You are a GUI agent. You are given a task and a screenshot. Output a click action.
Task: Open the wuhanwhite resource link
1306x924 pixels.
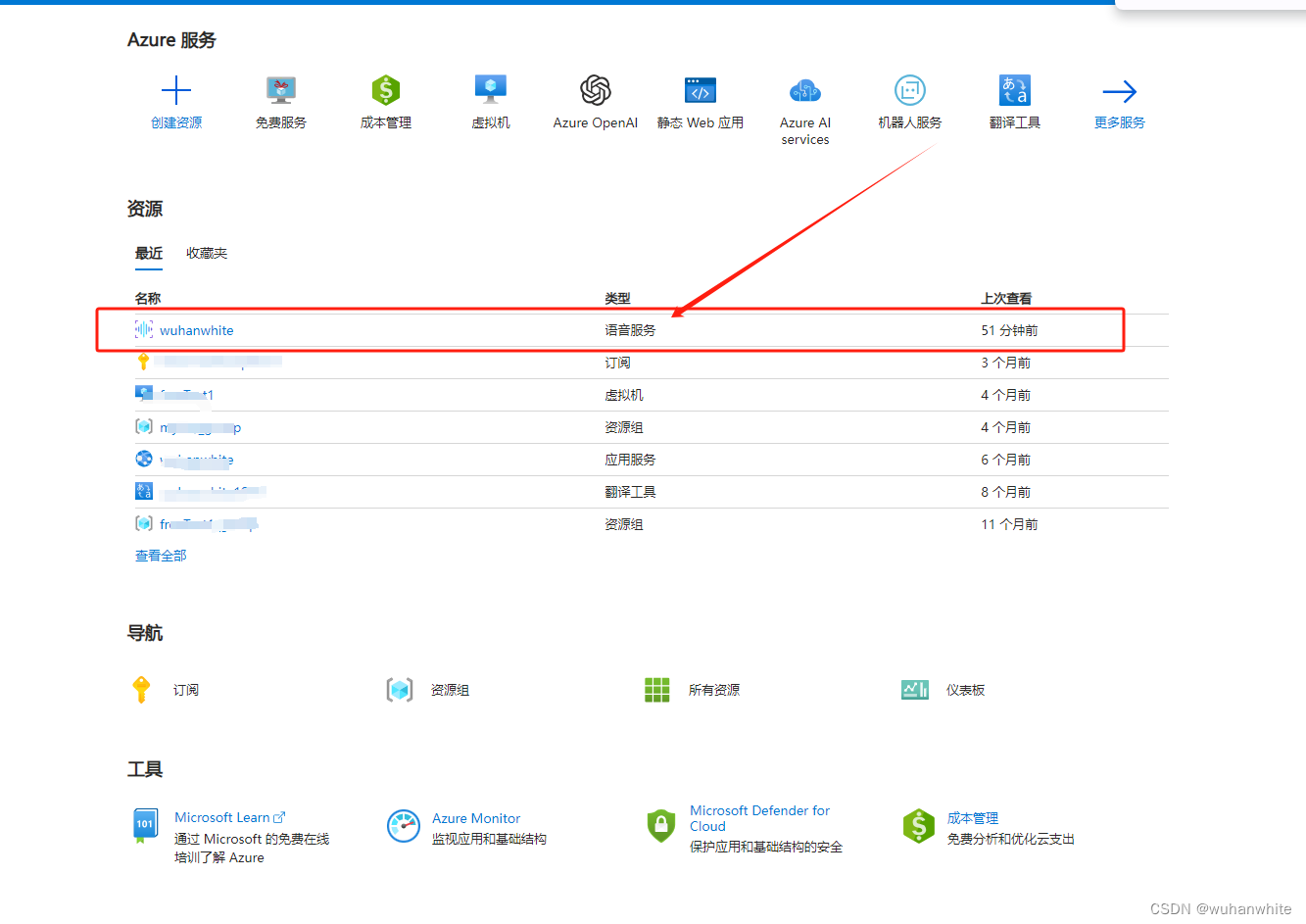(x=197, y=330)
